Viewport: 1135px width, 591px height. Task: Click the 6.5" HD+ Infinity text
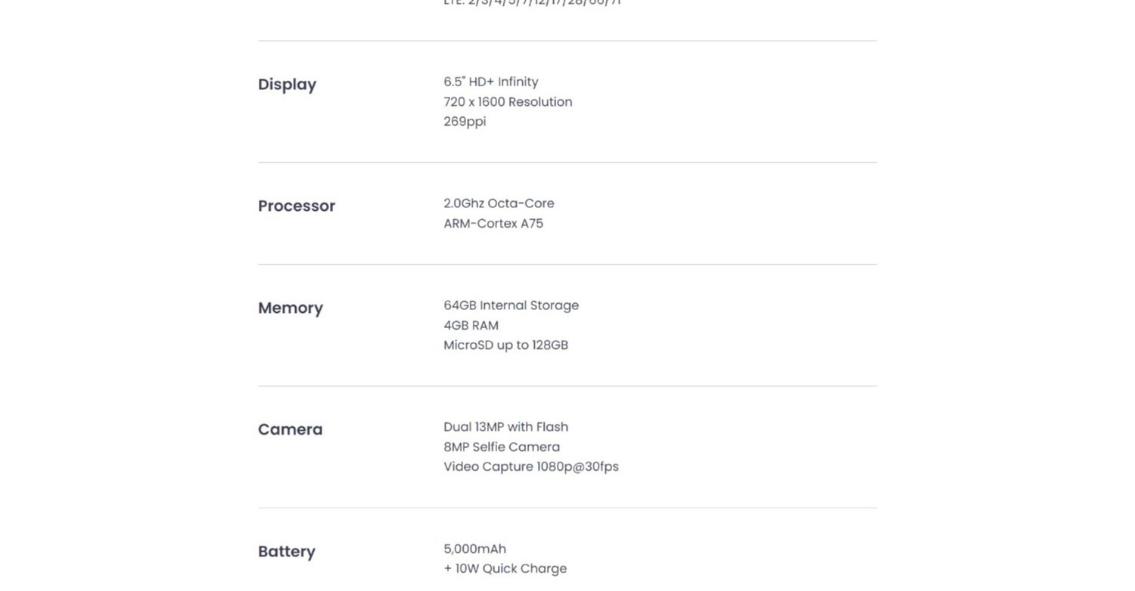tap(491, 82)
